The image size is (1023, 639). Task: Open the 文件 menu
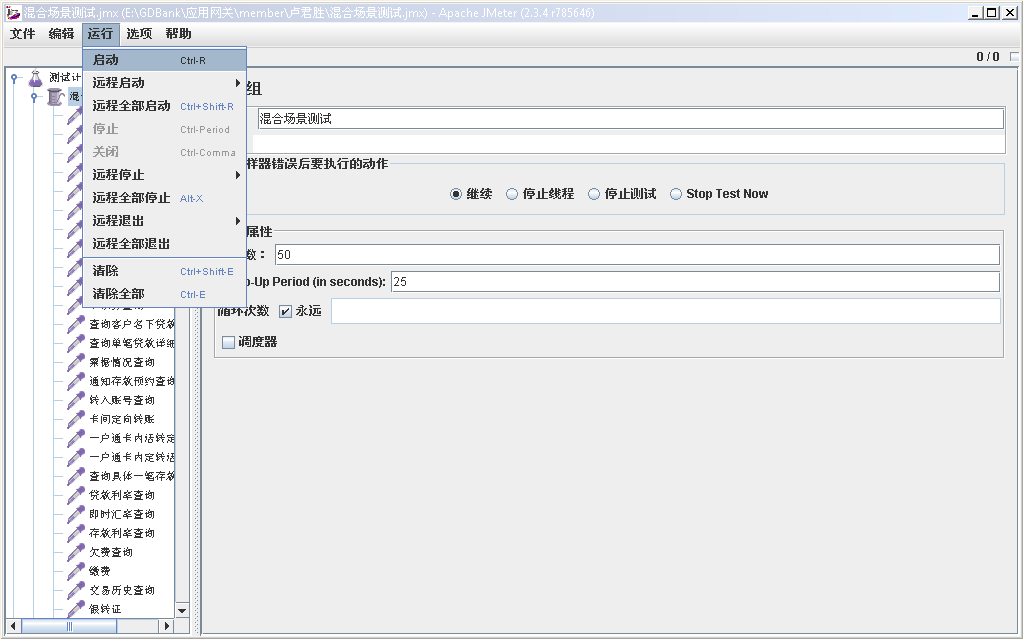[x=23, y=34]
